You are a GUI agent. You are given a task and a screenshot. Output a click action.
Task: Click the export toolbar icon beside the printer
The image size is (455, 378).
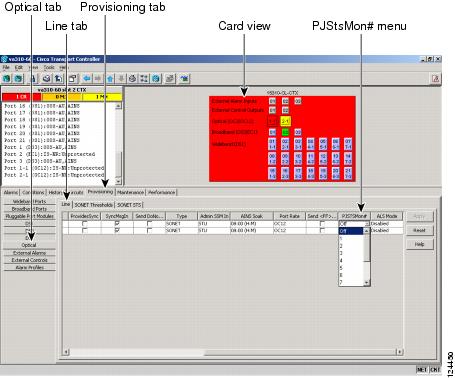58,79
